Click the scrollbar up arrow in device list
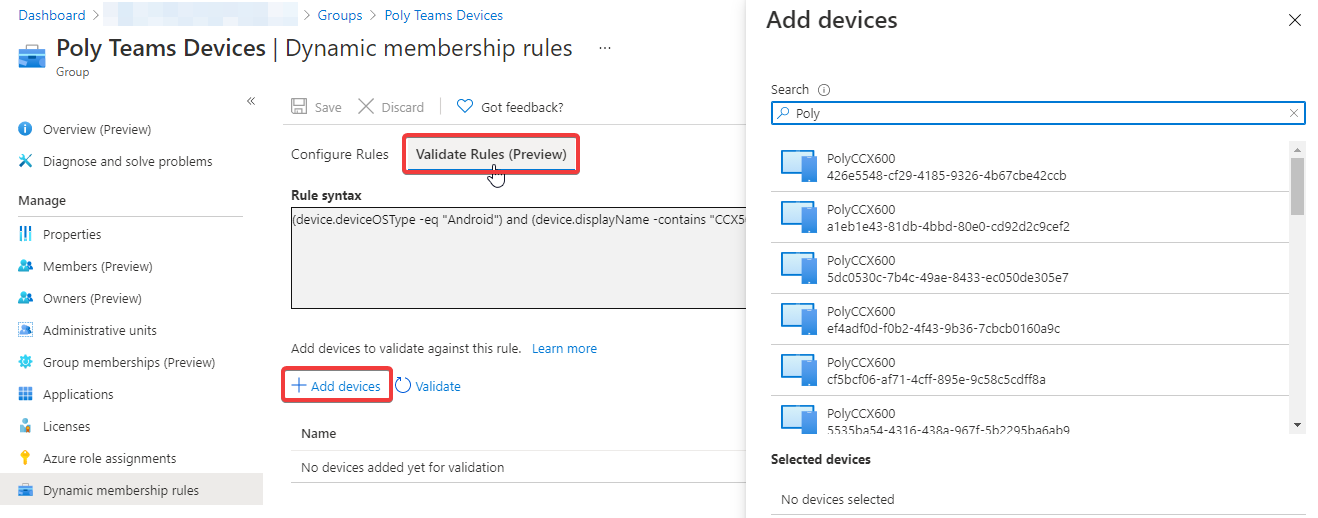 coord(1297,148)
